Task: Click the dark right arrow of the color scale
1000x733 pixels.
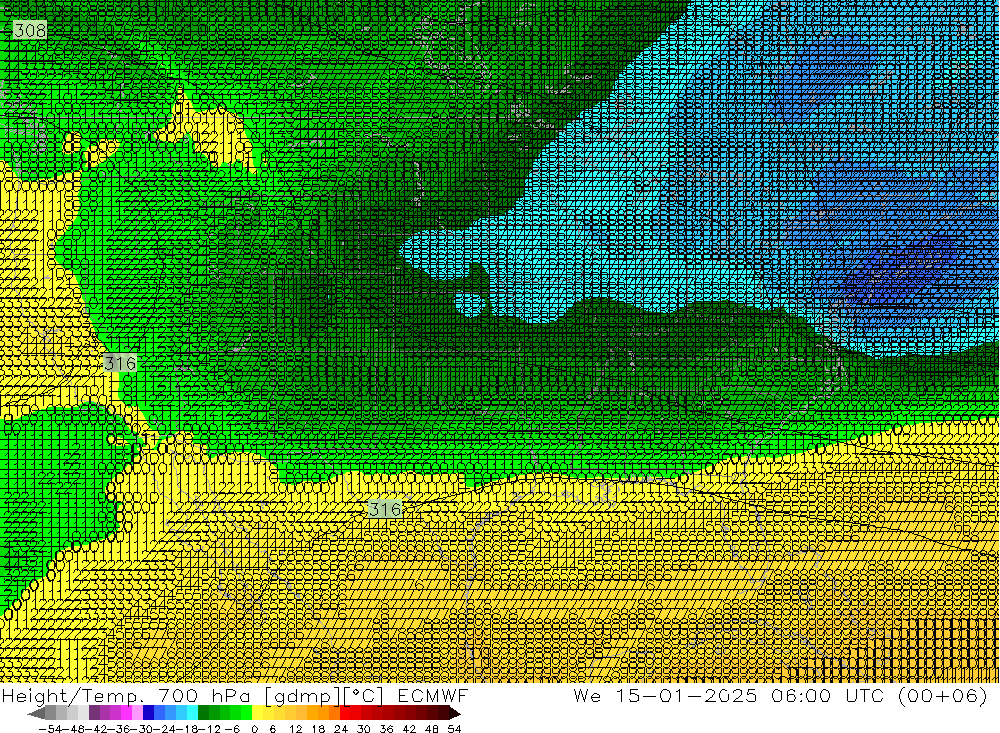Action: [x=455, y=713]
